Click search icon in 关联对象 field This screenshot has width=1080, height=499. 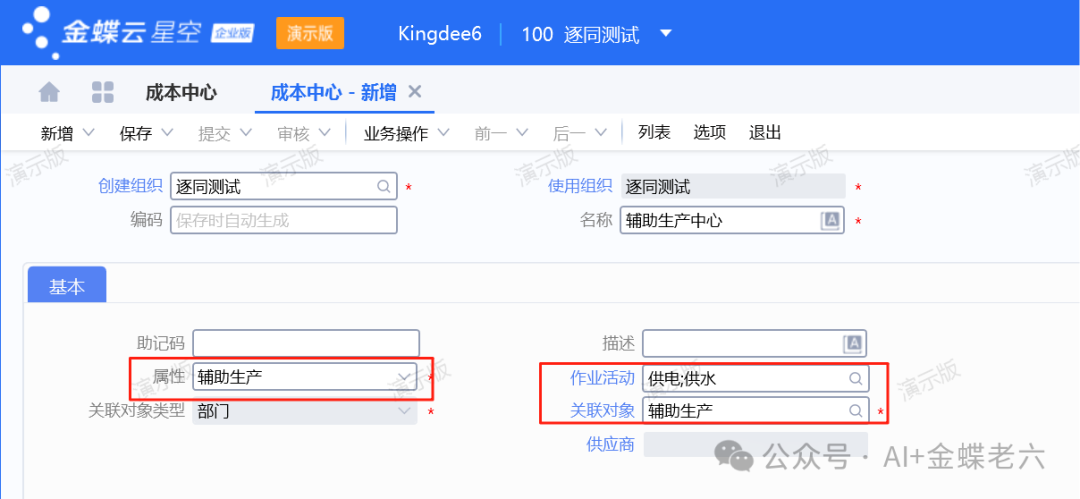click(x=855, y=411)
